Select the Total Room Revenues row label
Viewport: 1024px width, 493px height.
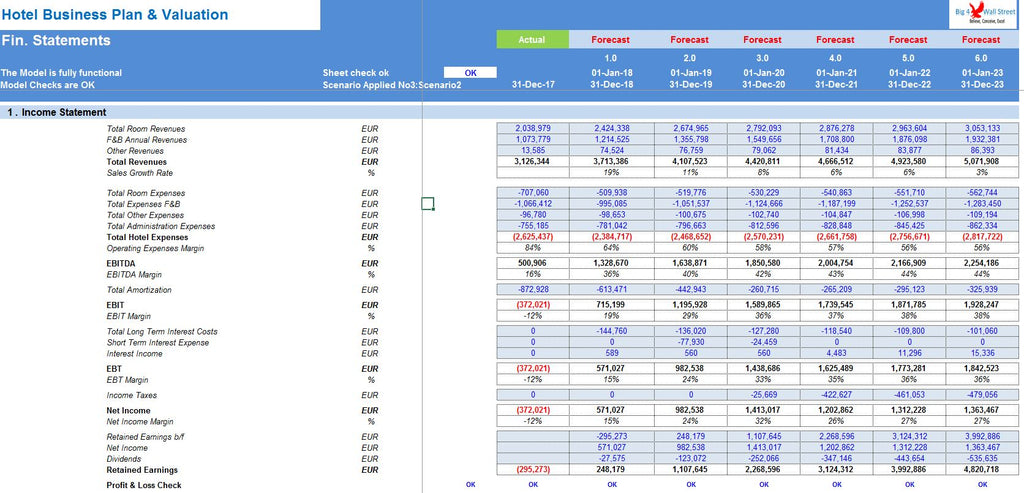[146, 129]
